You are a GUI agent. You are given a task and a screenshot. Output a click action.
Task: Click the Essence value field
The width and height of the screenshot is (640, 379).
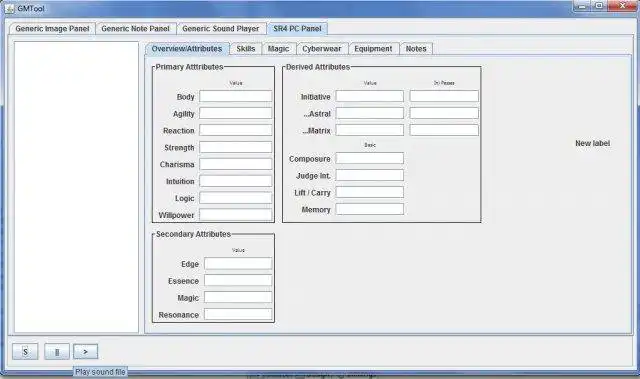[x=238, y=280]
